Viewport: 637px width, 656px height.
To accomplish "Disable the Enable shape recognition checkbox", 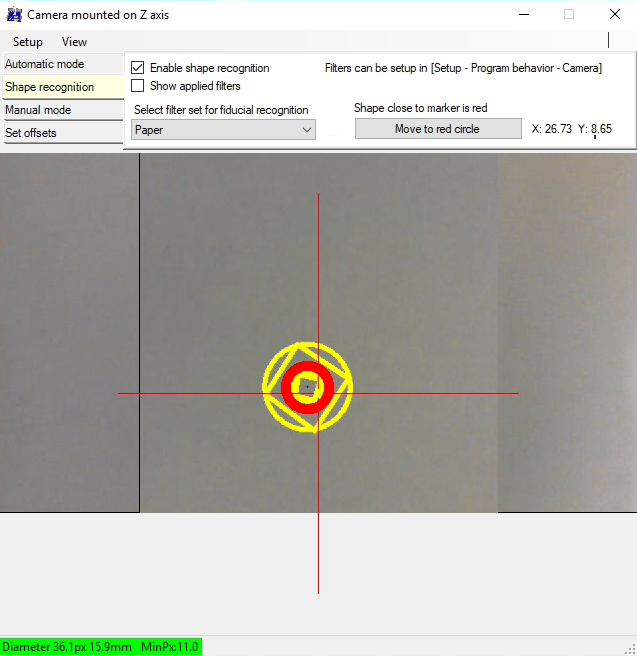I will point(139,68).
